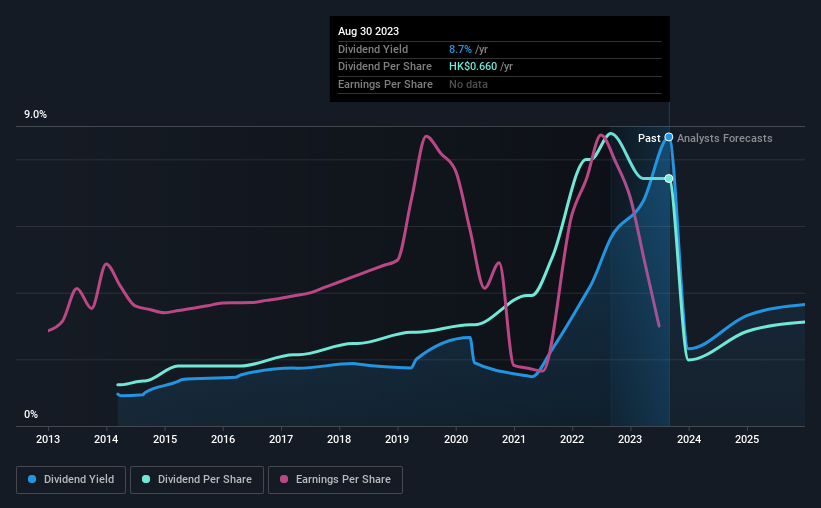Select the teal Dividend Per Share data point marker
The height and width of the screenshot is (508, 821).
pos(669,179)
